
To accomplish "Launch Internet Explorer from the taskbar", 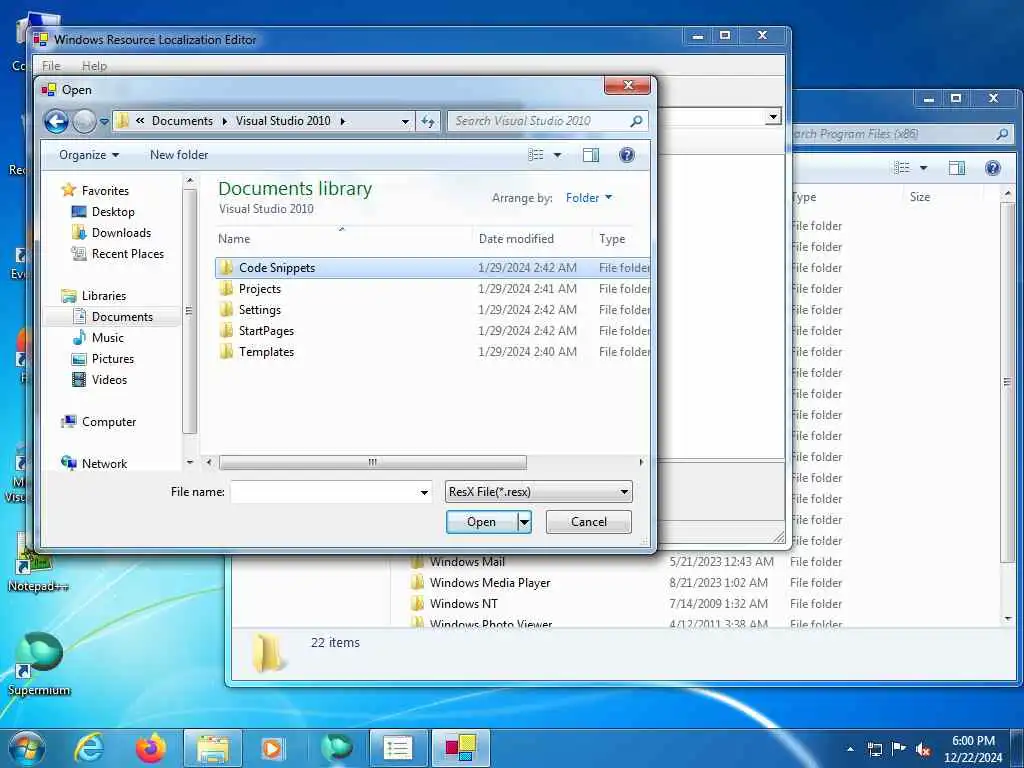I will [x=89, y=748].
